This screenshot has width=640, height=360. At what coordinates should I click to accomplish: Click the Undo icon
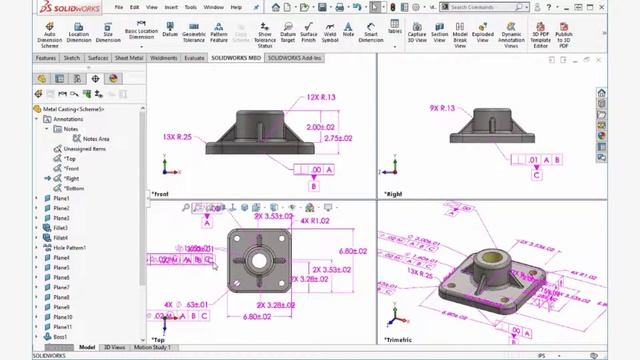click(357, 7)
